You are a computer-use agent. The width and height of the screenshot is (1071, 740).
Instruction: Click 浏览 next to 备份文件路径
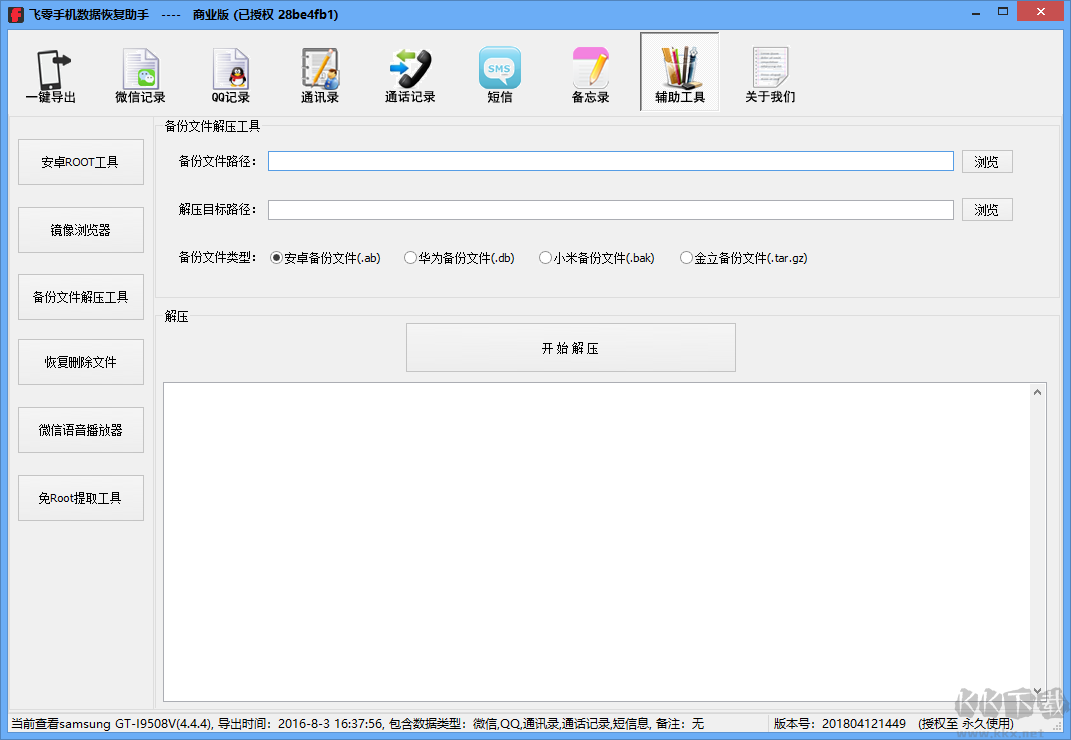[x=987, y=161]
